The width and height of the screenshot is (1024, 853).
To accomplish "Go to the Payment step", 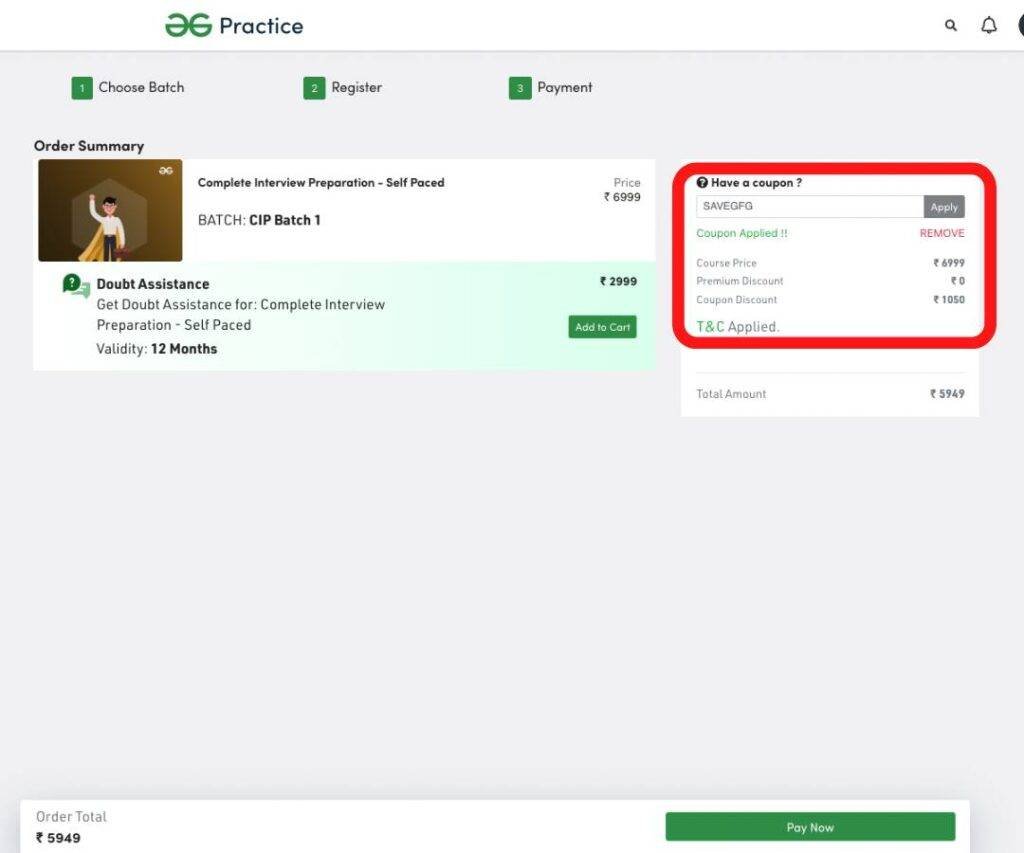I will click(x=564, y=87).
